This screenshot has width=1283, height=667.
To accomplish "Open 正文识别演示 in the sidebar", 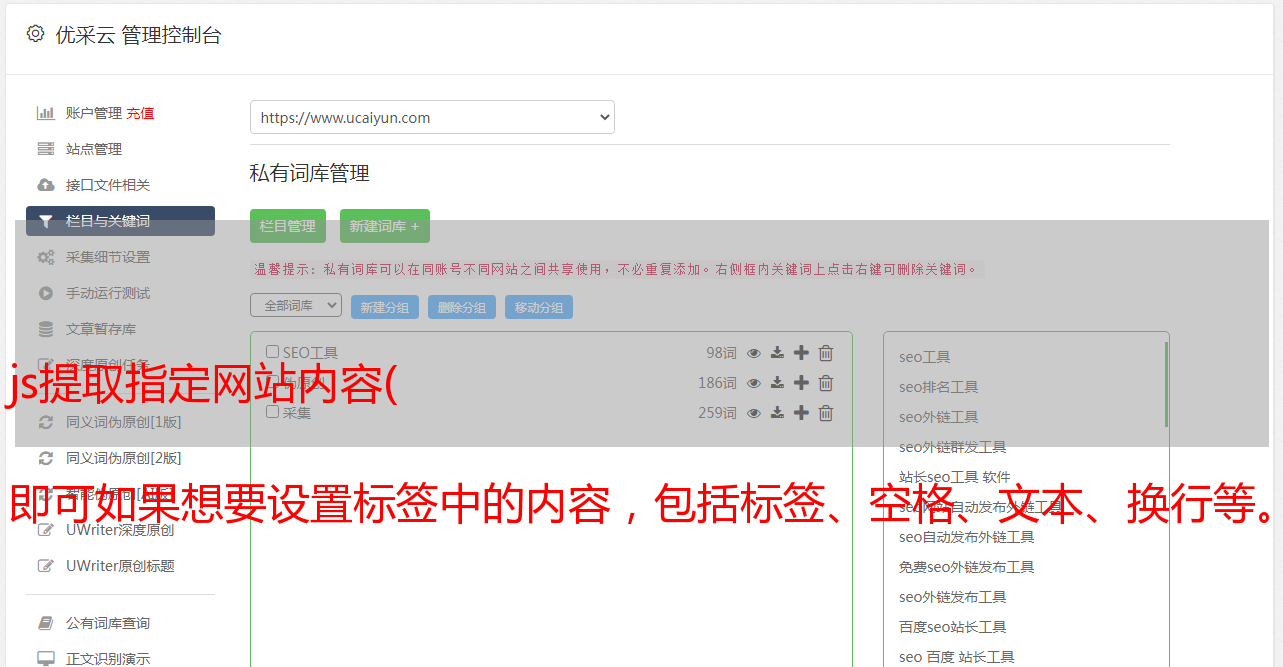I will 108,659.
